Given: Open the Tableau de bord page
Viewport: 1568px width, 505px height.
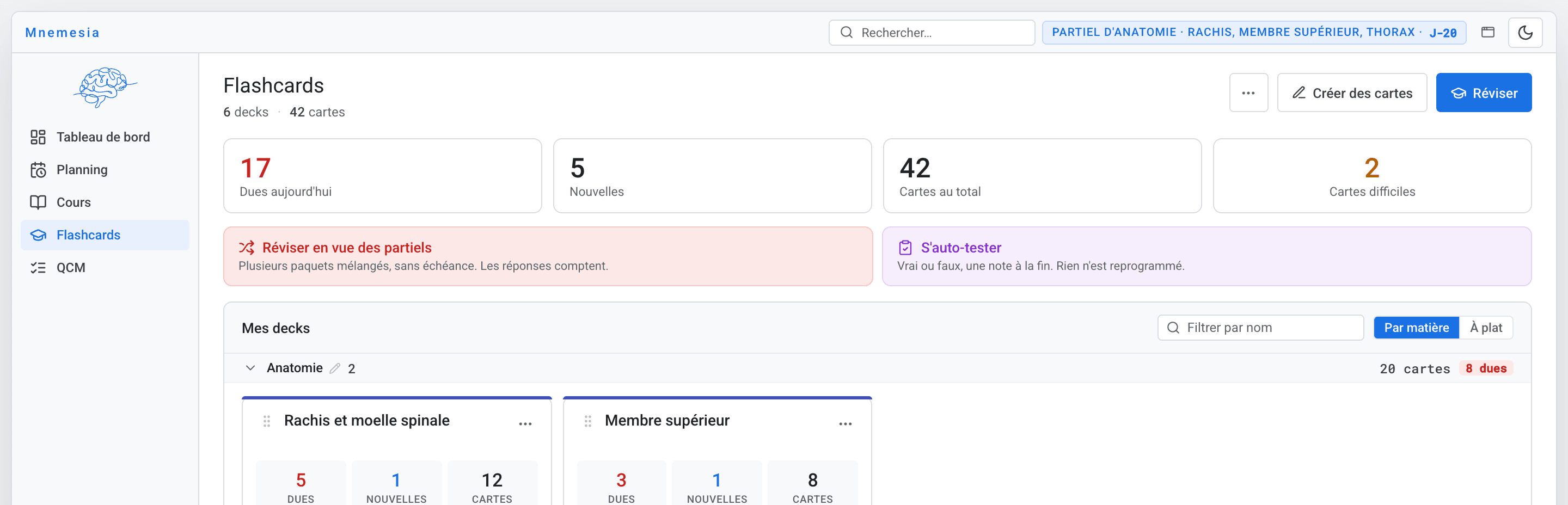Looking at the screenshot, I should pos(105,137).
